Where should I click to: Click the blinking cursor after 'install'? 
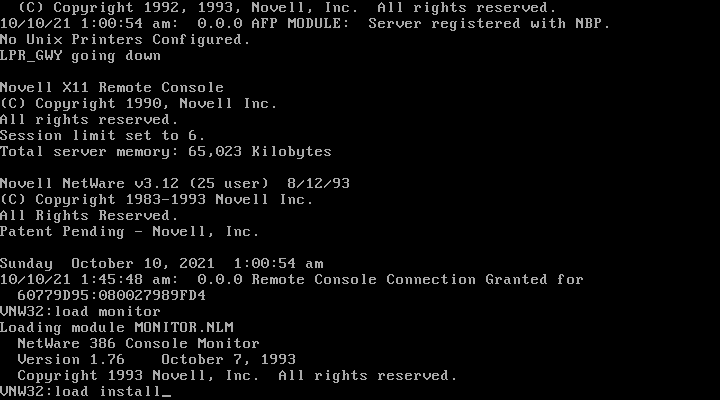pyautogui.click(x=166, y=394)
